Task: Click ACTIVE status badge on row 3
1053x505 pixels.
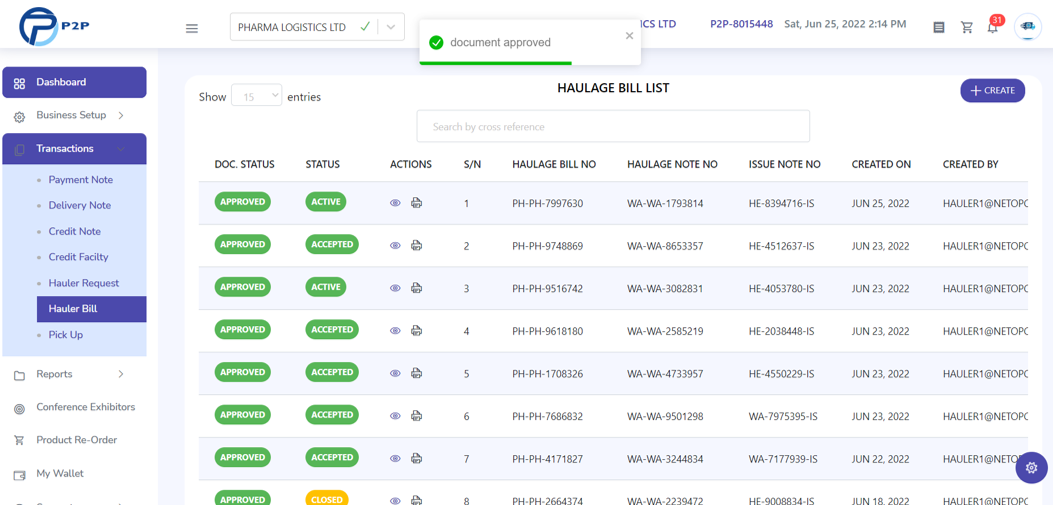Action: (x=326, y=287)
